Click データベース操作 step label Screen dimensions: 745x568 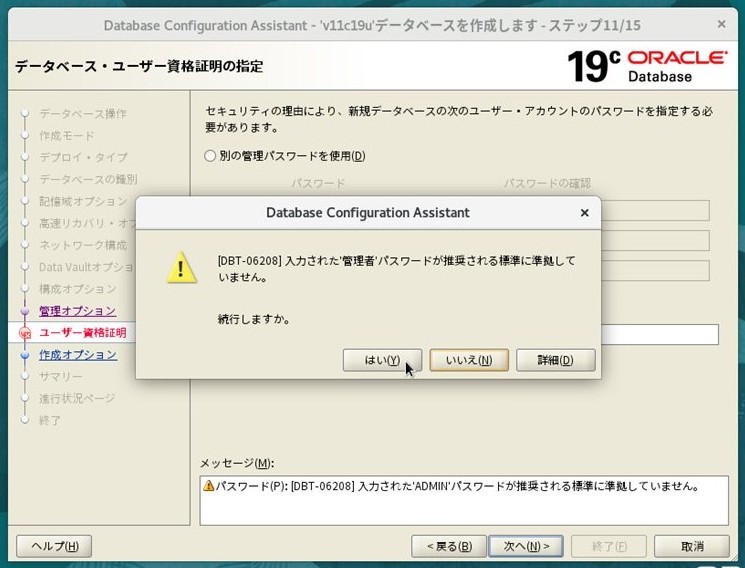[83, 114]
